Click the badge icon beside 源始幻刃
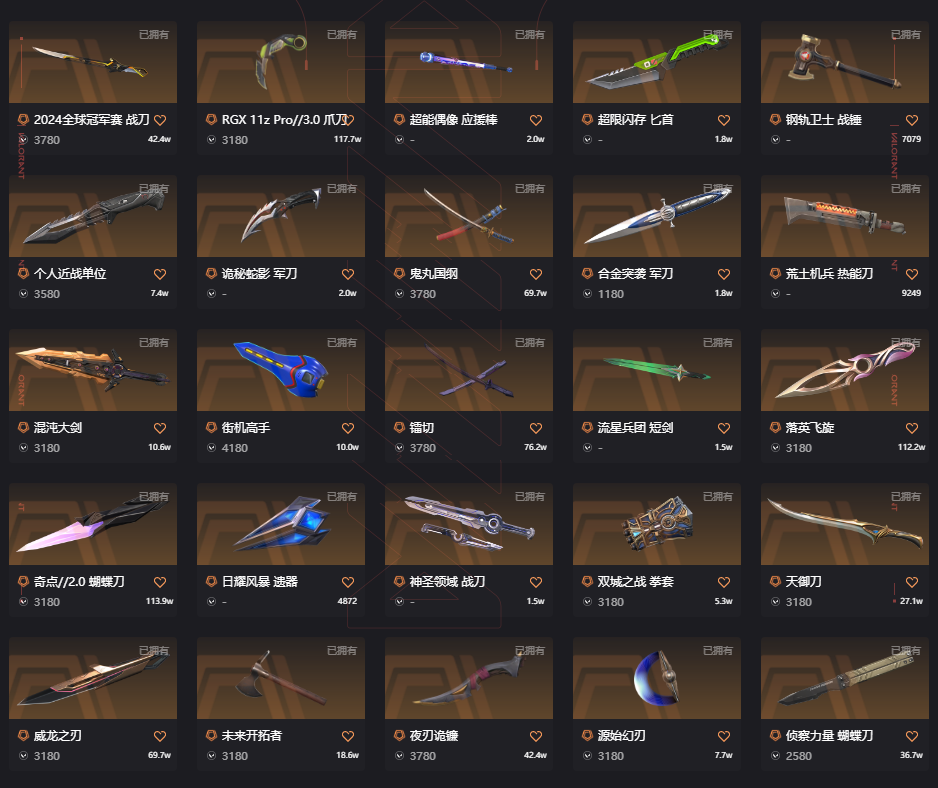Image resolution: width=938 pixels, height=788 pixels. pyautogui.click(x=587, y=735)
